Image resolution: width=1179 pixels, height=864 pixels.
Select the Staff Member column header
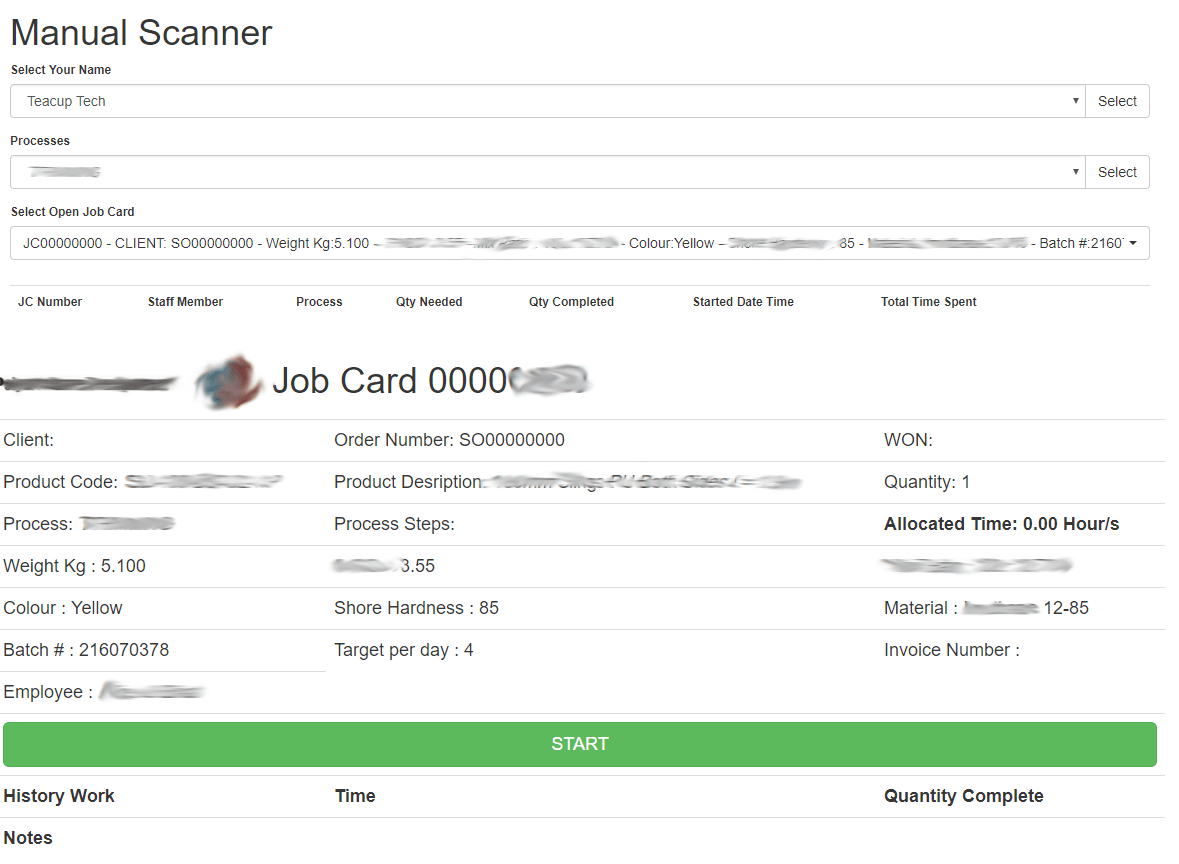pyautogui.click(x=185, y=302)
